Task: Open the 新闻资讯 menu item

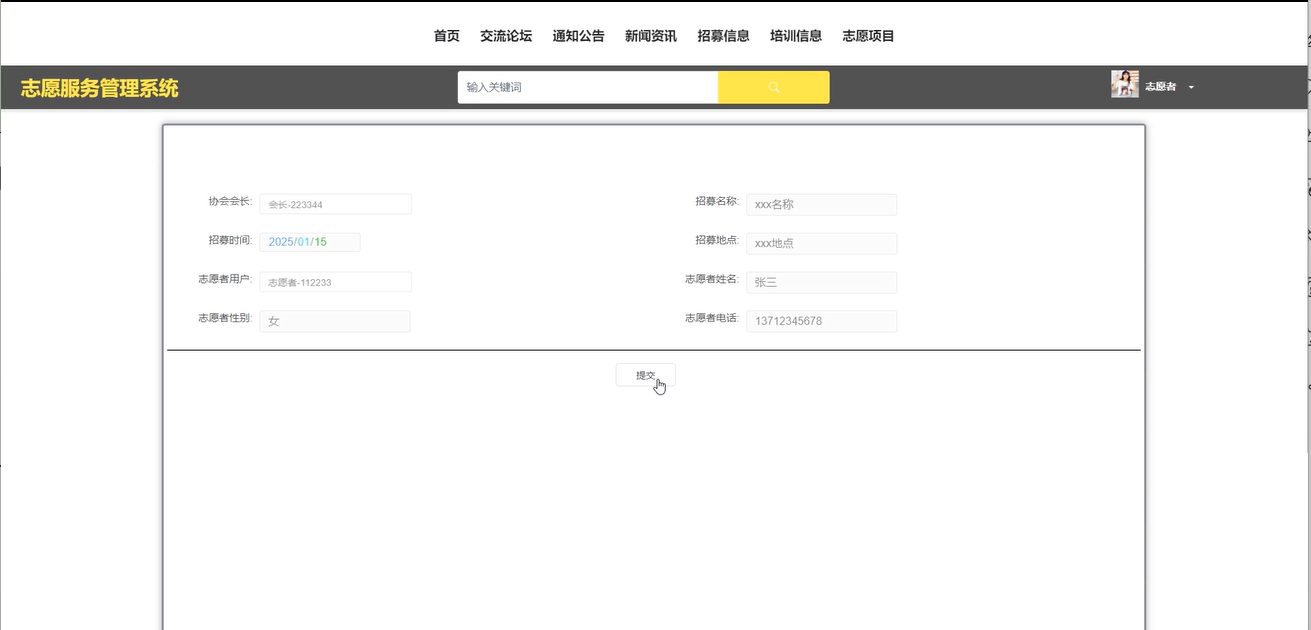Action: coord(651,36)
